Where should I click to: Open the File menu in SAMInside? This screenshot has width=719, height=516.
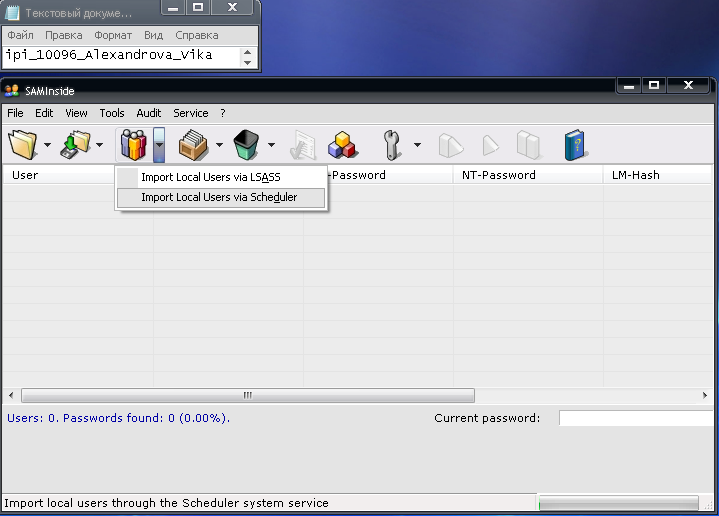click(15, 113)
